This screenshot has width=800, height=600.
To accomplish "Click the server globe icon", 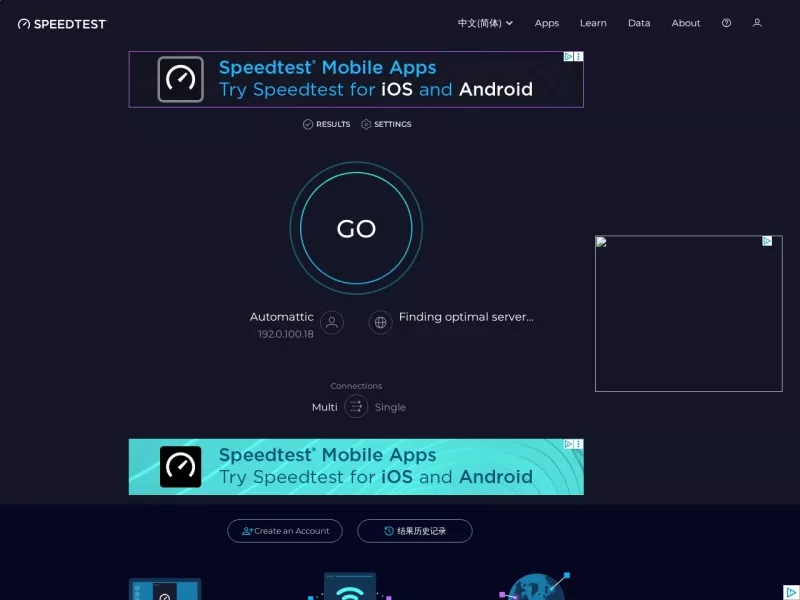I will pos(381,322).
